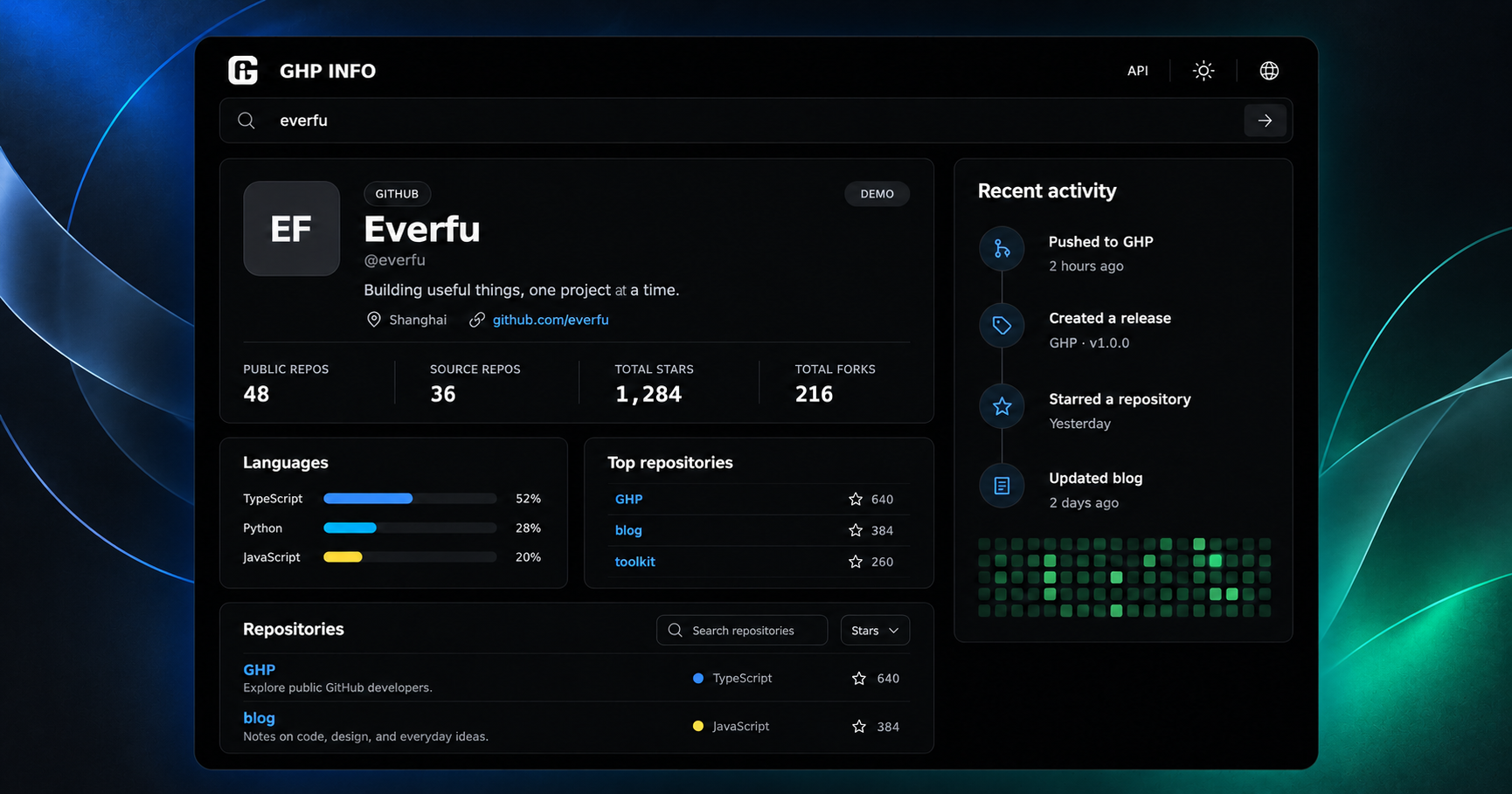Image resolution: width=1512 pixels, height=794 pixels.
Task: Open the API link in header
Action: click(1137, 71)
